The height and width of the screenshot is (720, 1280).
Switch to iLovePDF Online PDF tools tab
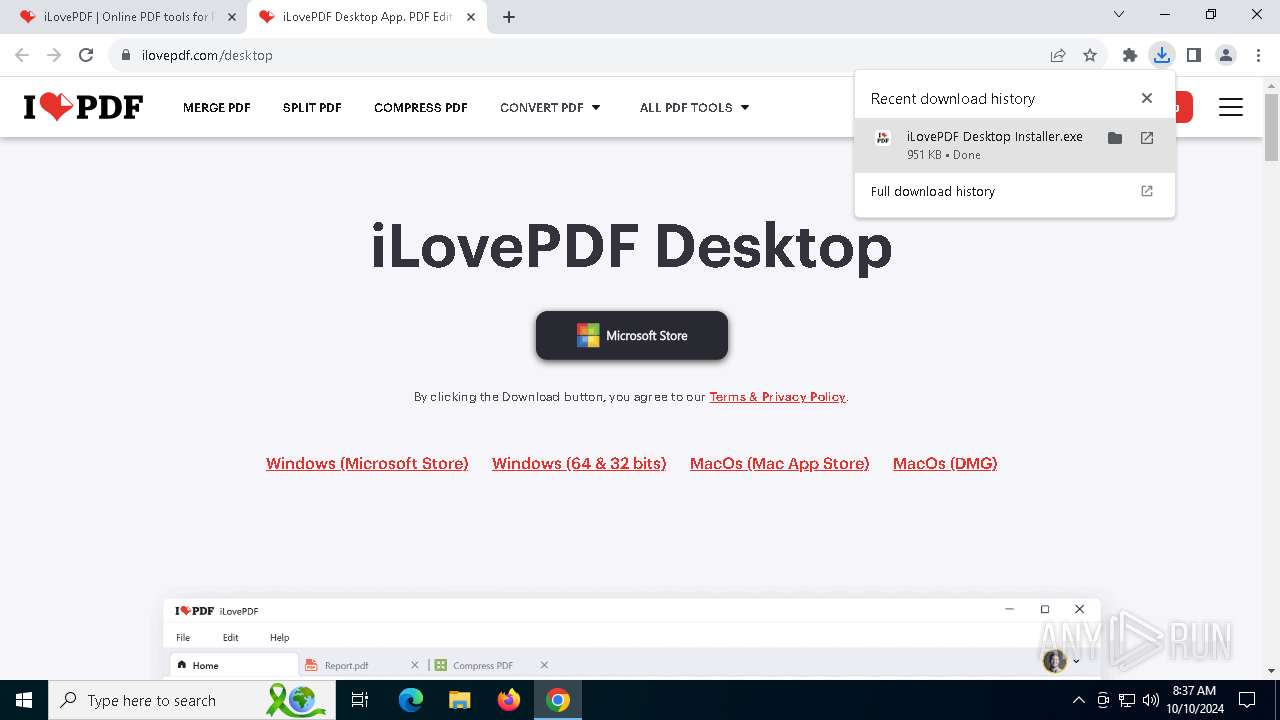[x=128, y=17]
